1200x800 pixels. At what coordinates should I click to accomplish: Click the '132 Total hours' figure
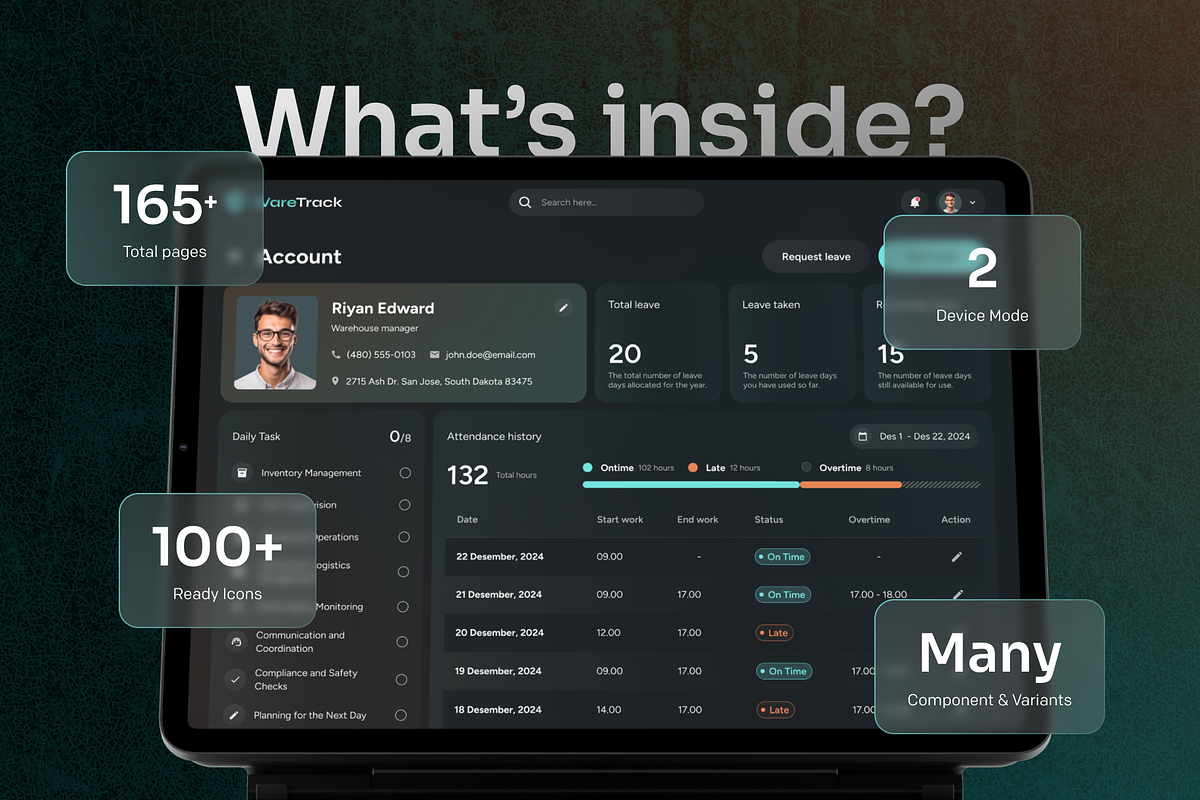pyautogui.click(x=492, y=475)
